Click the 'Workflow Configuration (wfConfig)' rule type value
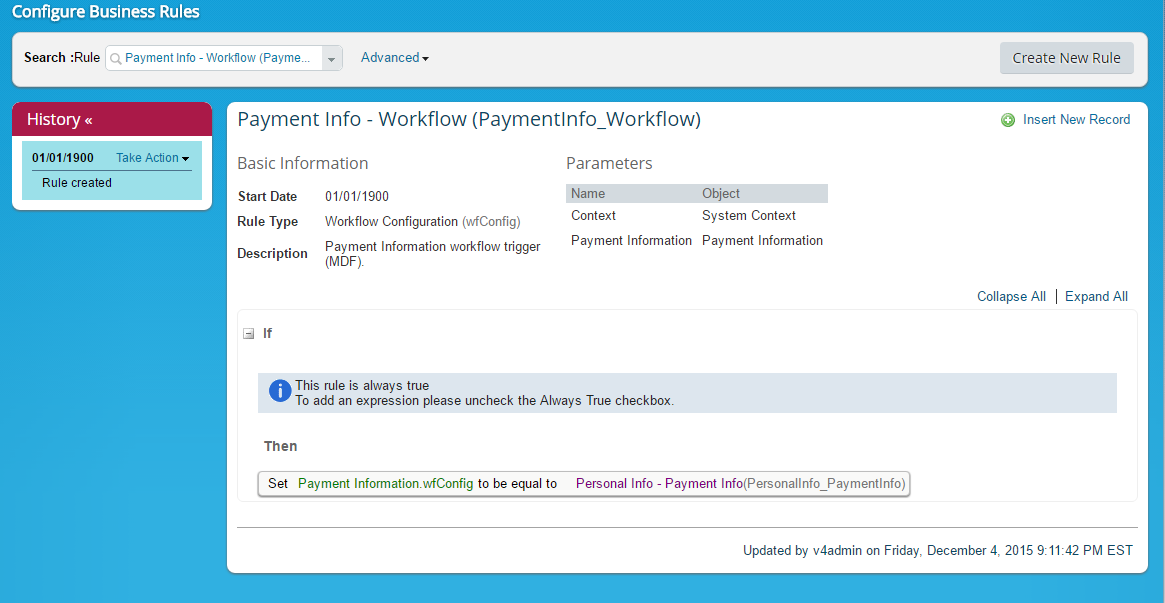Image resolution: width=1165 pixels, height=603 pixels. (x=423, y=221)
